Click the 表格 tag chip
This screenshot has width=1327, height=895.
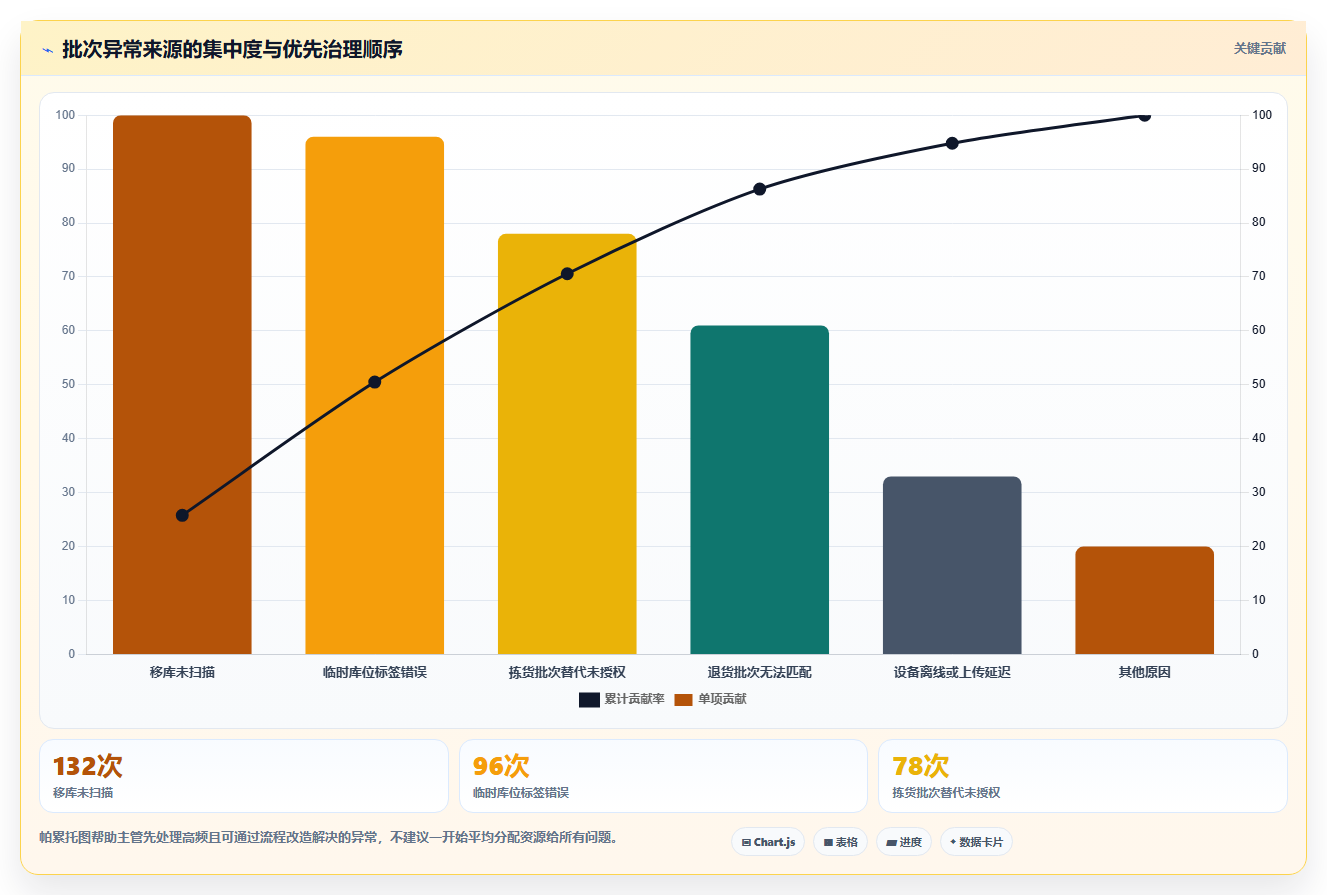840,842
